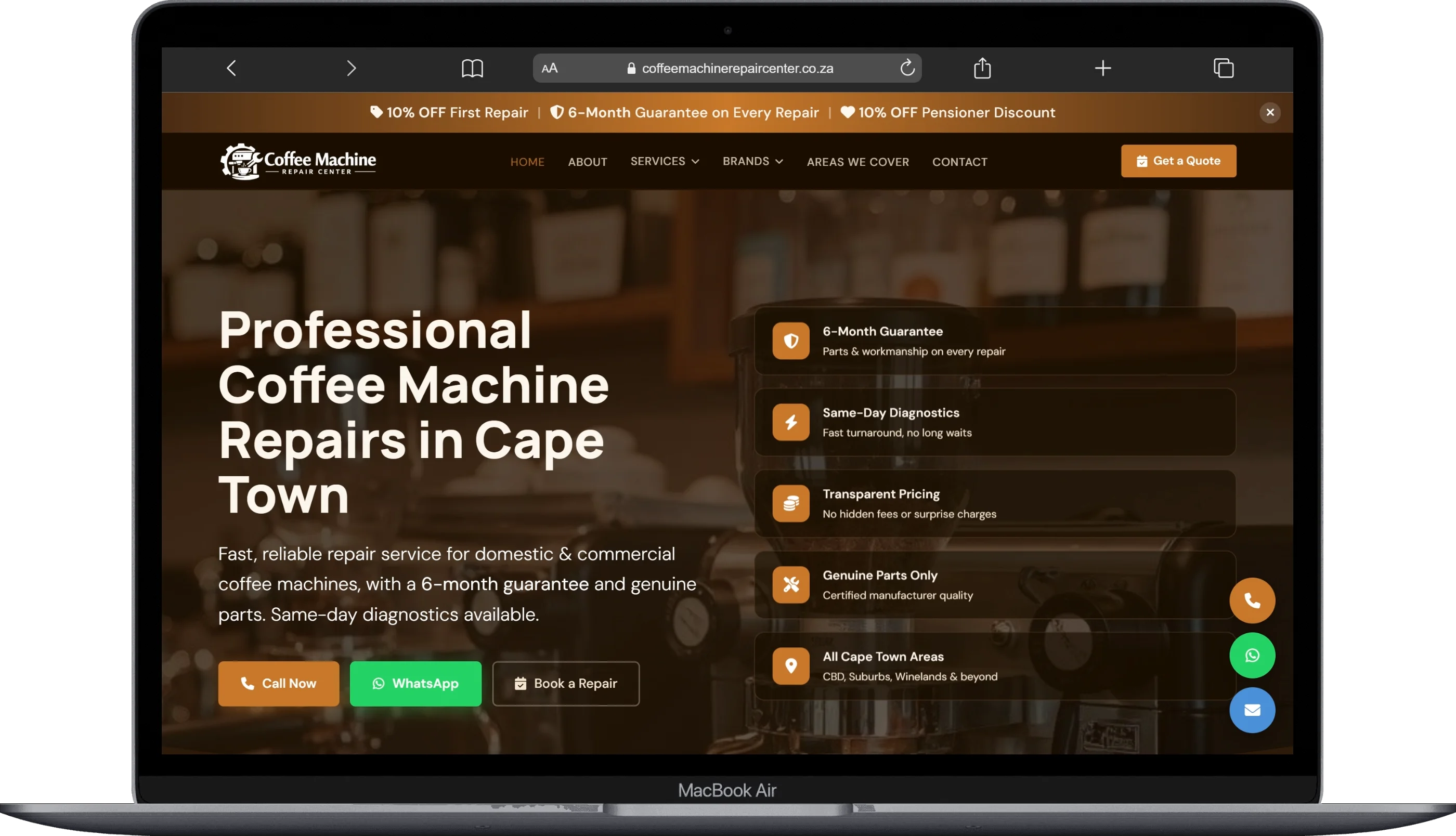Show all tabs with the tabs overview icon
Image resolution: width=1456 pixels, height=836 pixels.
tap(1224, 68)
